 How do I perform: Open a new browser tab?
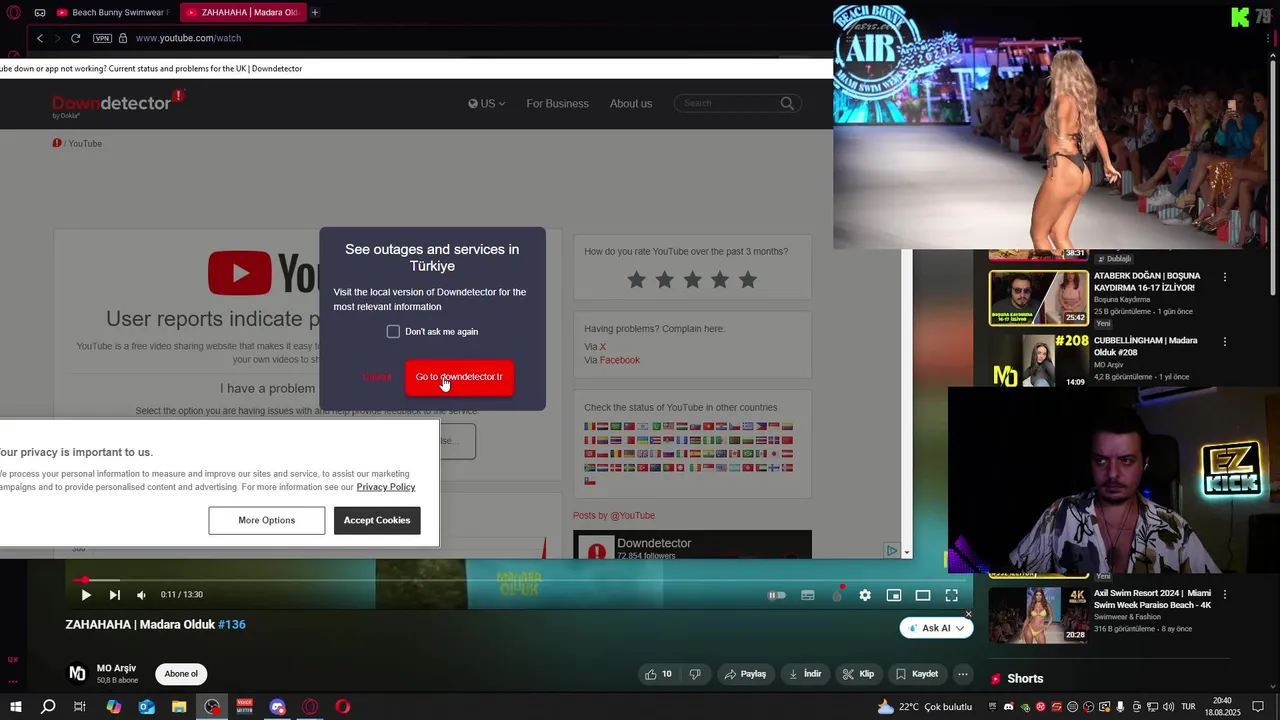click(315, 13)
